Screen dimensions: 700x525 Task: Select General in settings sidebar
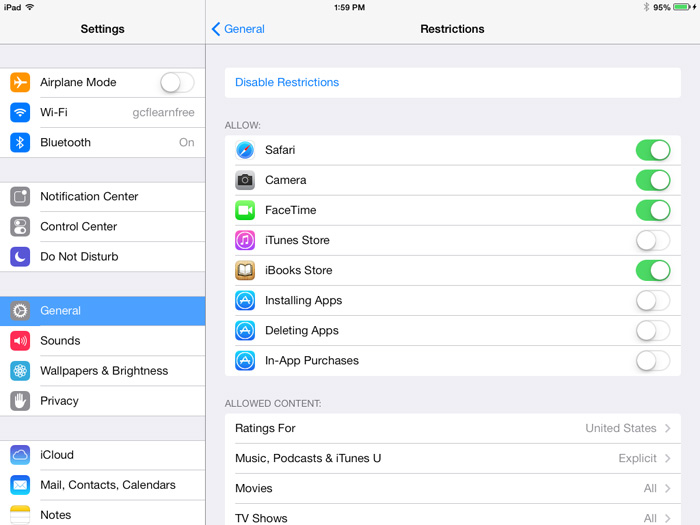coord(102,311)
